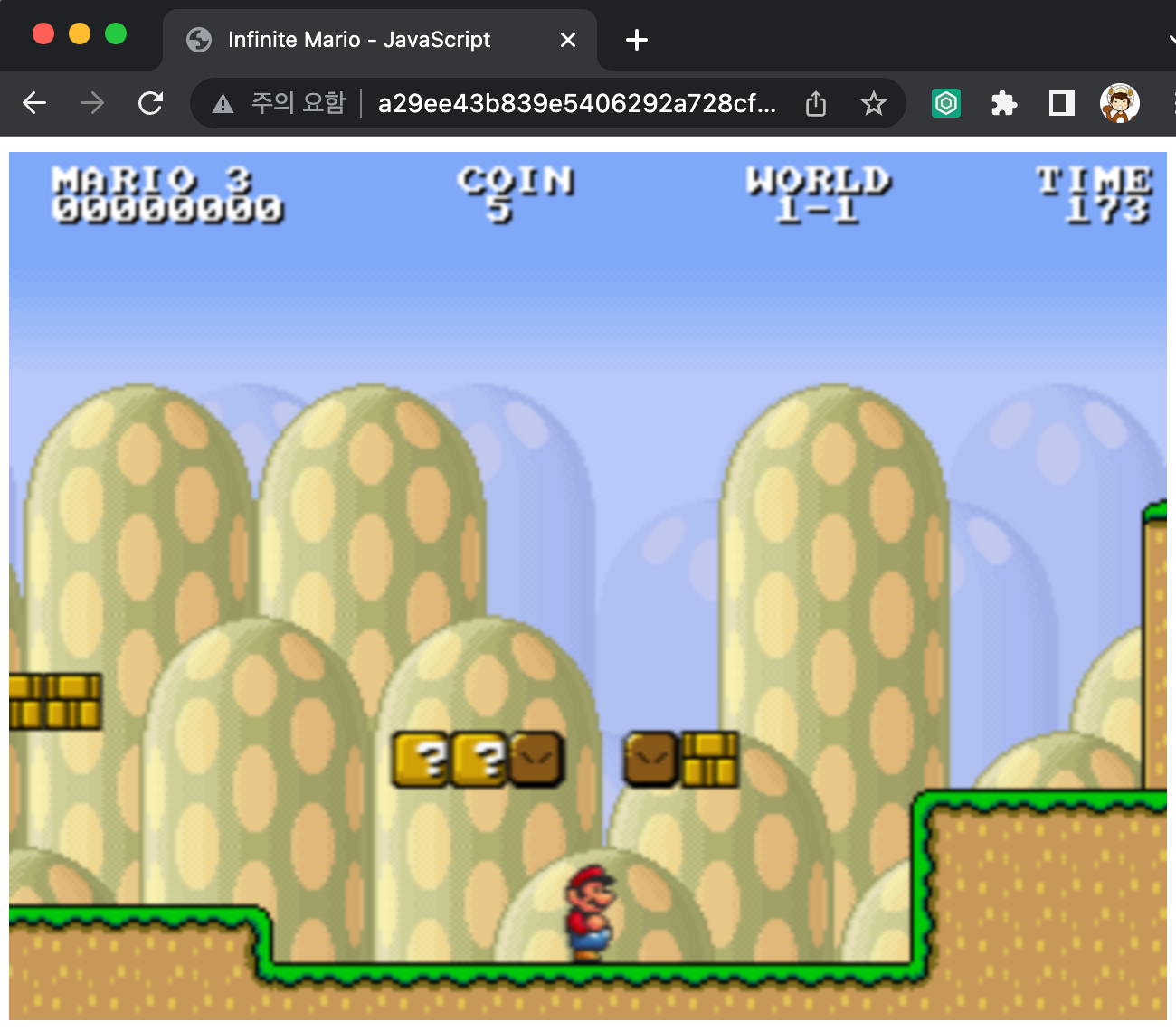Open the green hexagon extension icon
The height and width of the screenshot is (1031, 1176).
tap(946, 103)
